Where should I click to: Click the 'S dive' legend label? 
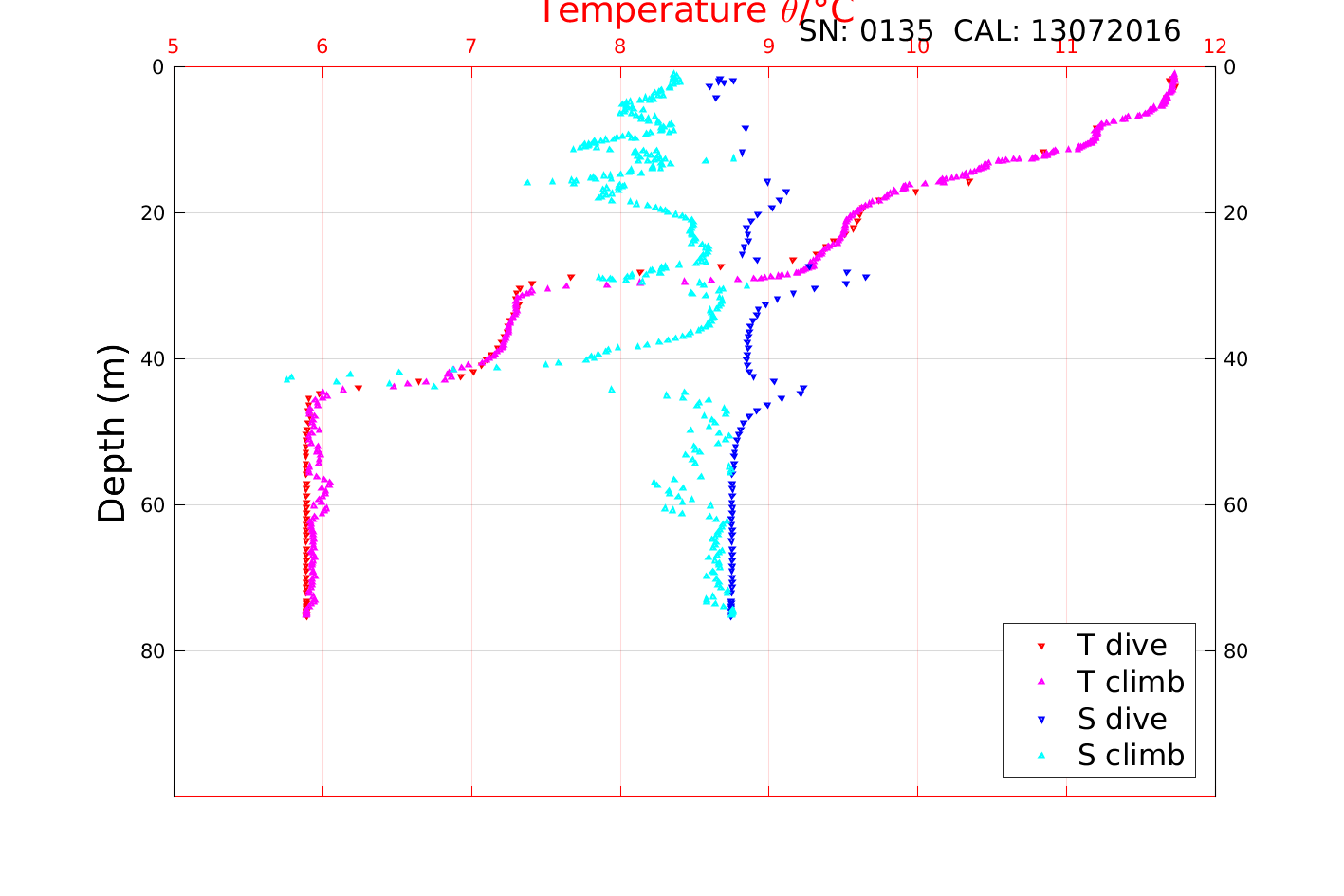[1122, 720]
